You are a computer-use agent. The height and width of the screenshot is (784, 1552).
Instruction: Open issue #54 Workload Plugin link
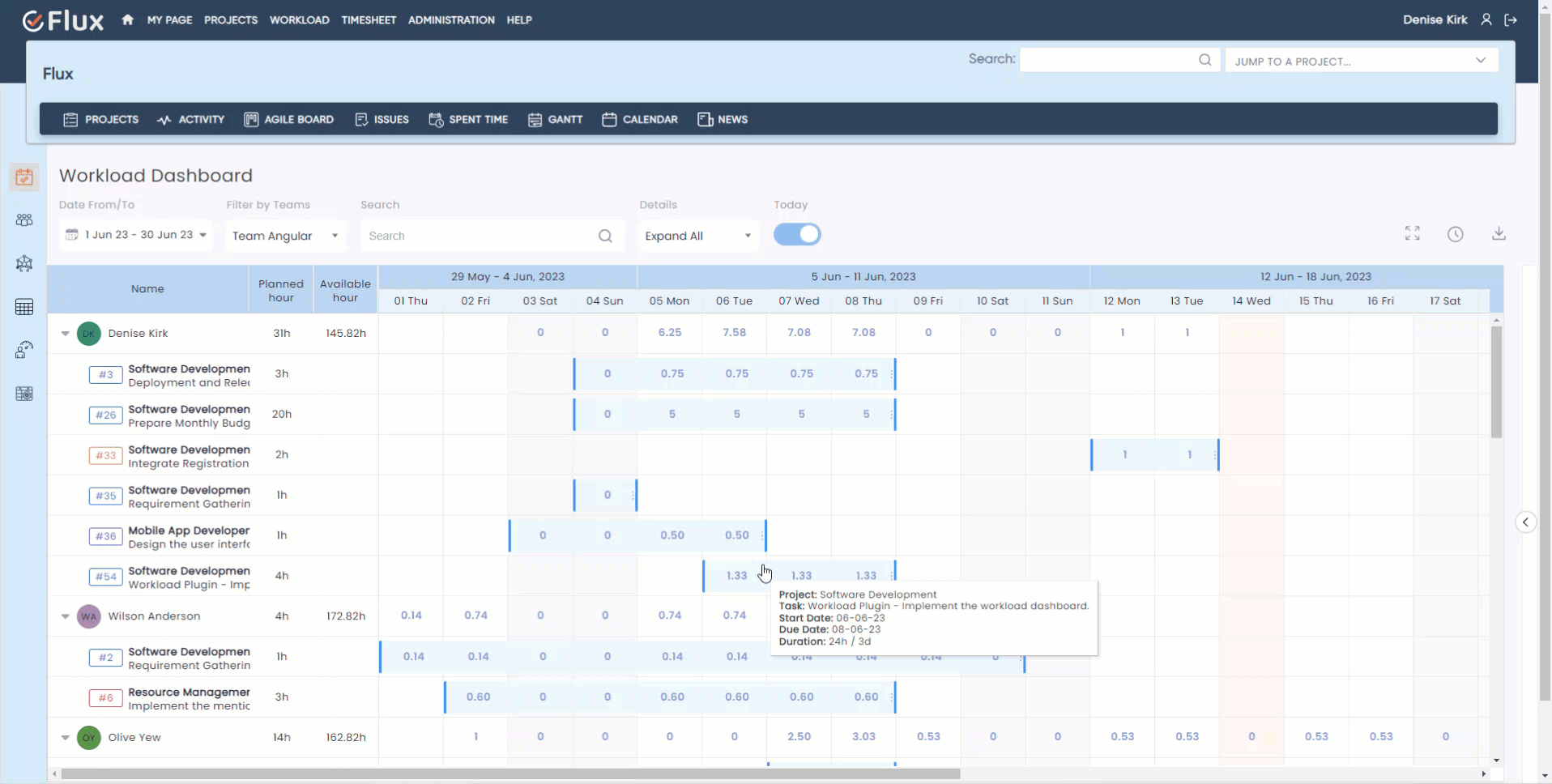105,577
